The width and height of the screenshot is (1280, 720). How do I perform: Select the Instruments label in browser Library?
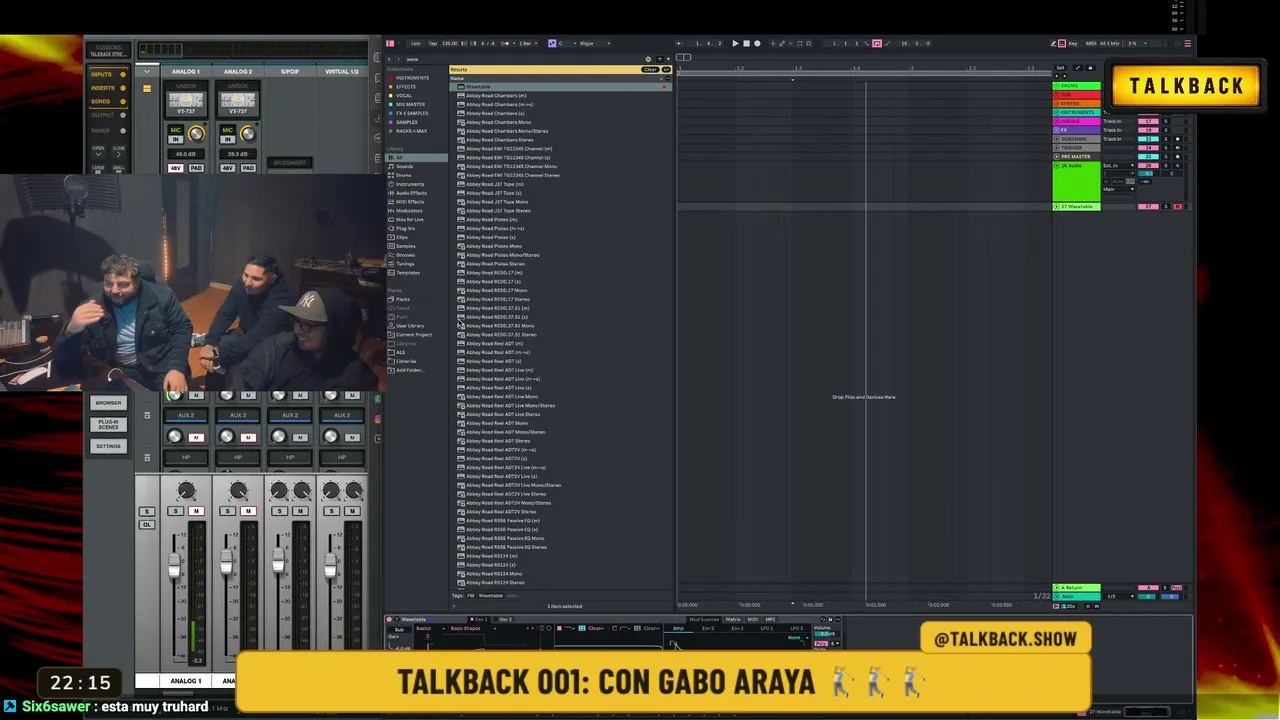coord(410,185)
